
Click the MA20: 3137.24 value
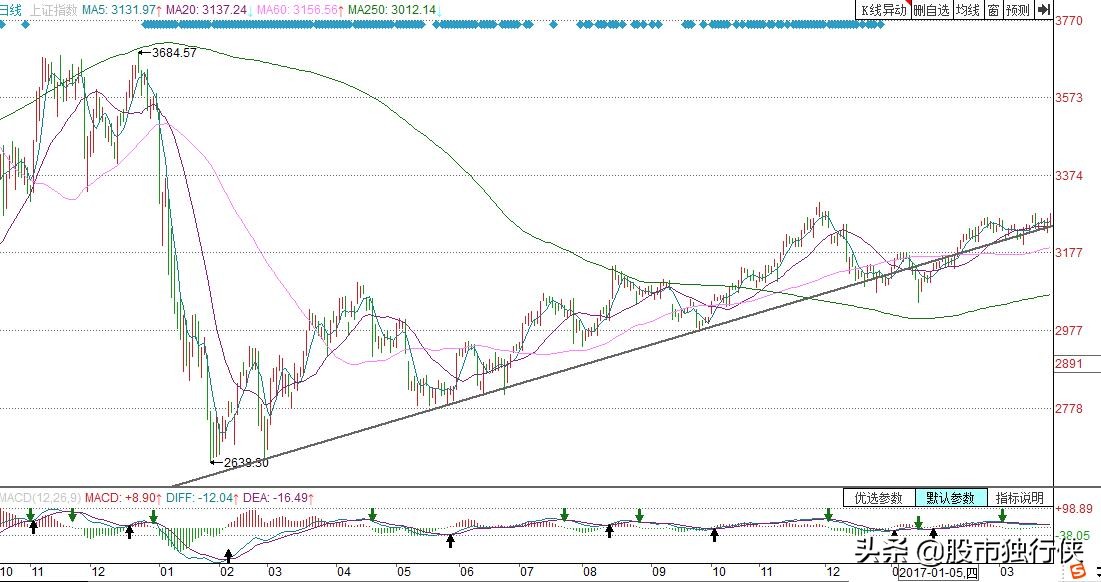pos(206,11)
